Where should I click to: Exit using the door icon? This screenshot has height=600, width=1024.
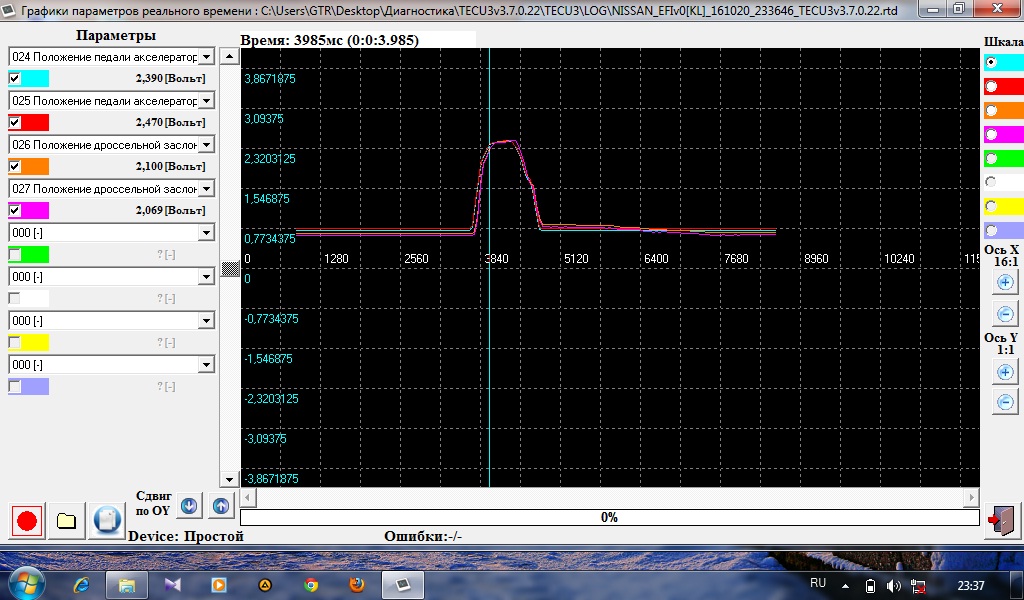pos(1001,520)
